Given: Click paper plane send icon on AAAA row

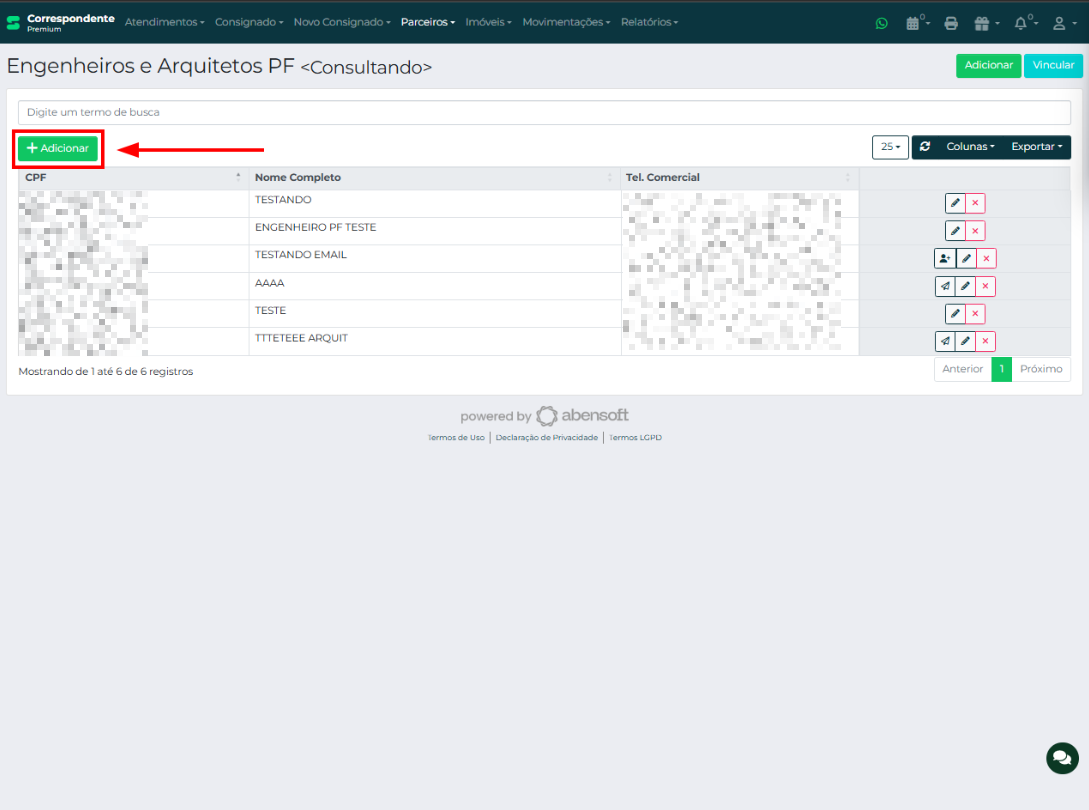Looking at the screenshot, I should (944, 287).
